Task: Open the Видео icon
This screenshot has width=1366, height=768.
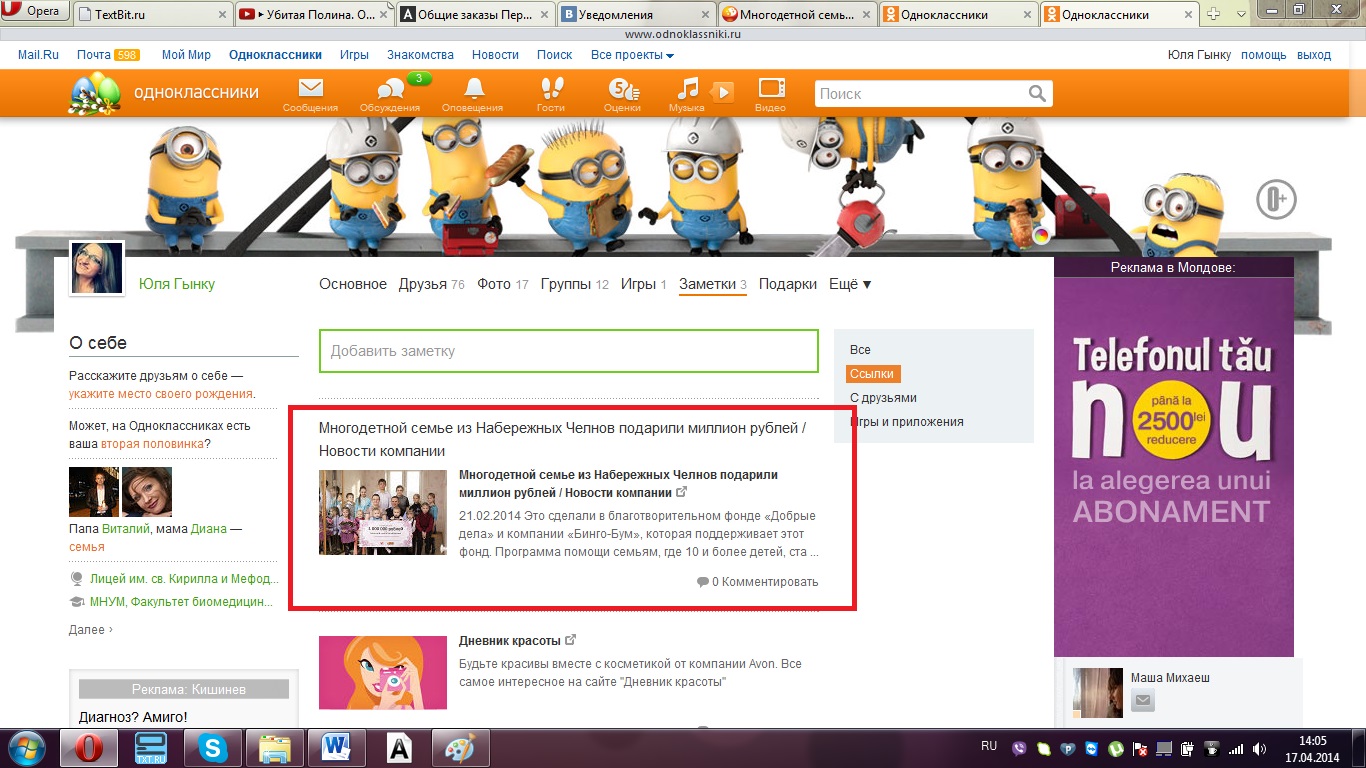Action: click(771, 88)
